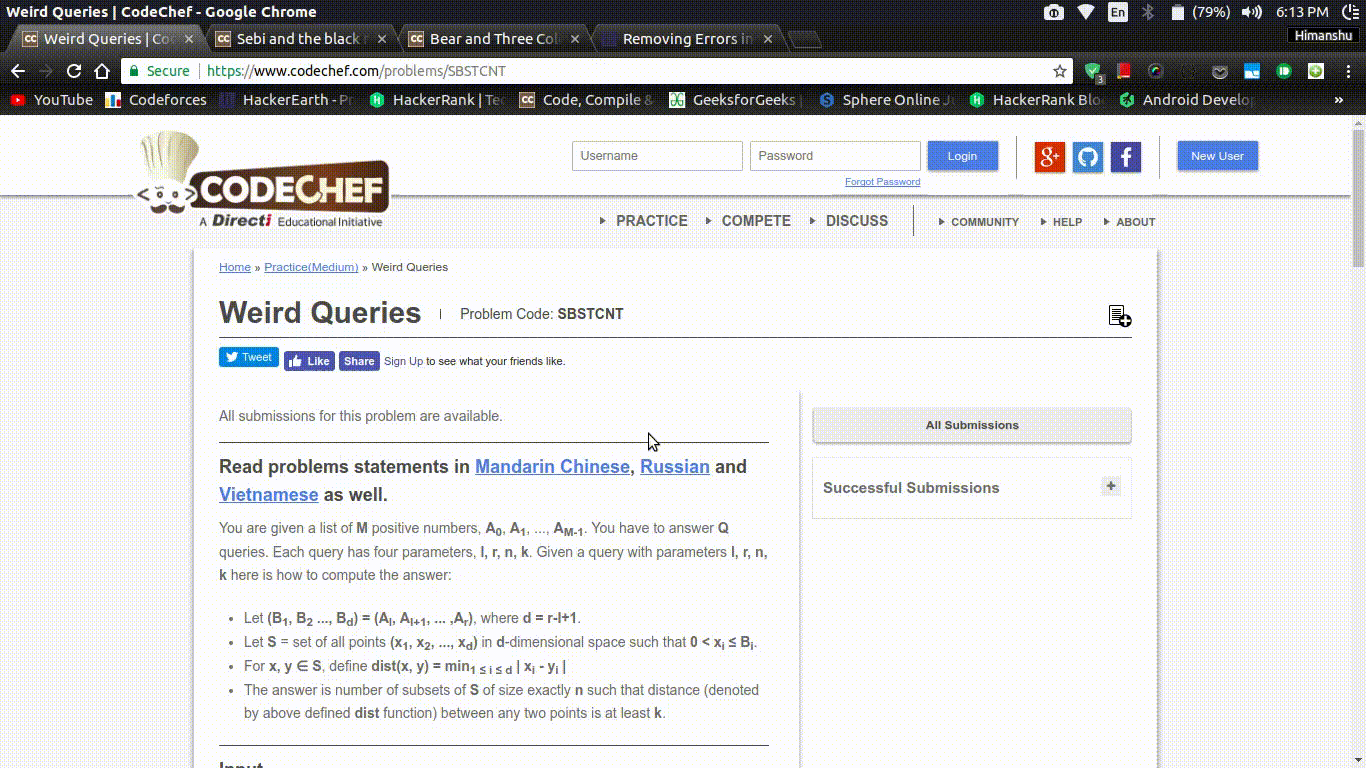Open the color wheel extension icon
The image size is (1366, 768).
1155,71
